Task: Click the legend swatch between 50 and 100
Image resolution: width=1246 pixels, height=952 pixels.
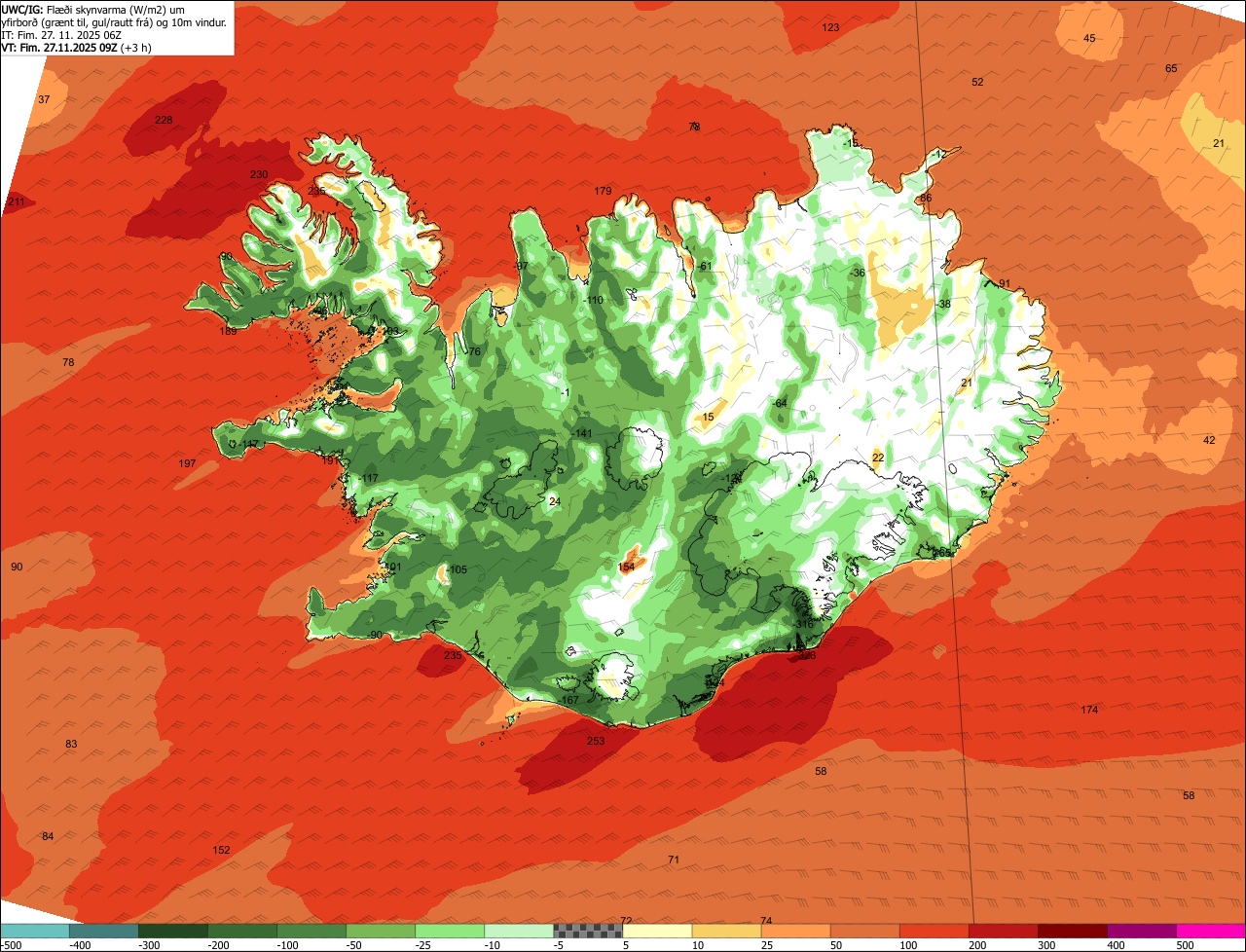Action: tap(864, 931)
